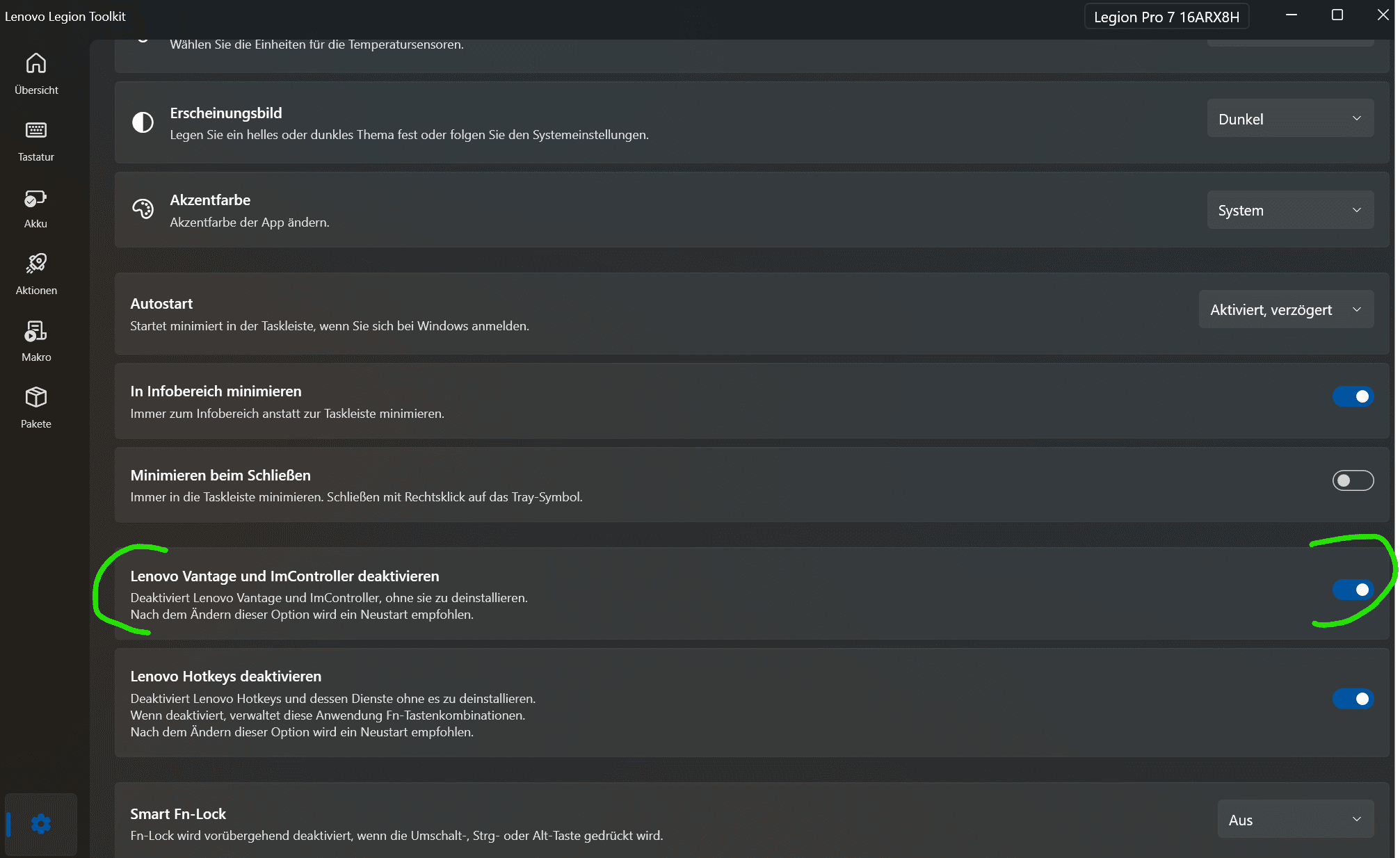Image resolution: width=1400 pixels, height=858 pixels.
Task: Disable In Infobereich minimieren toggle
Action: 1353,396
